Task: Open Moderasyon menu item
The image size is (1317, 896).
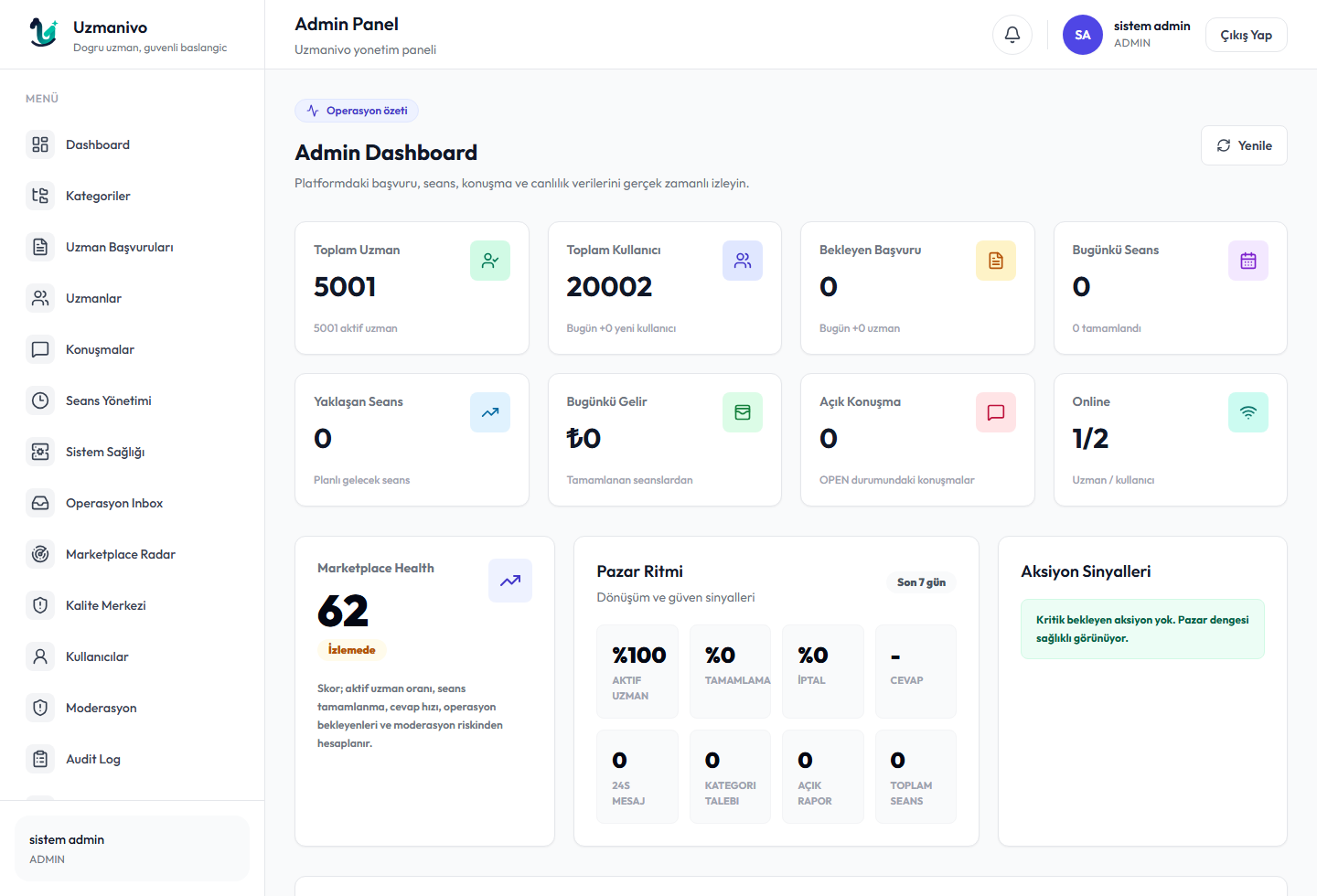Action: pos(132,708)
